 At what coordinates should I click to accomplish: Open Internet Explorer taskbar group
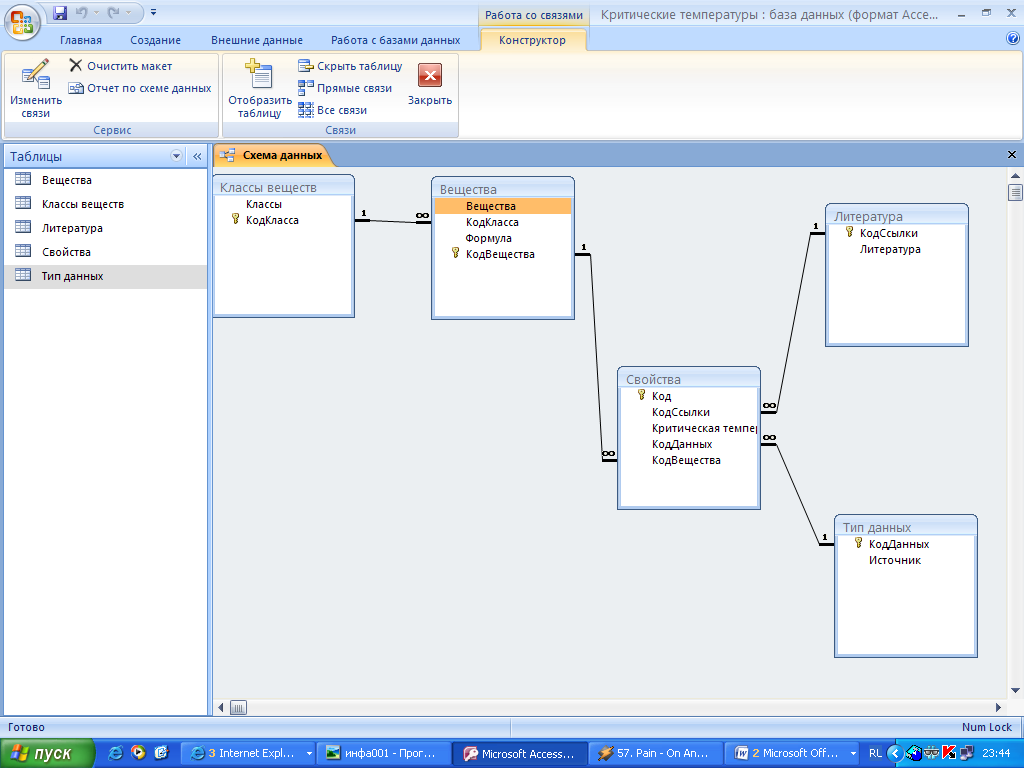click(250, 753)
